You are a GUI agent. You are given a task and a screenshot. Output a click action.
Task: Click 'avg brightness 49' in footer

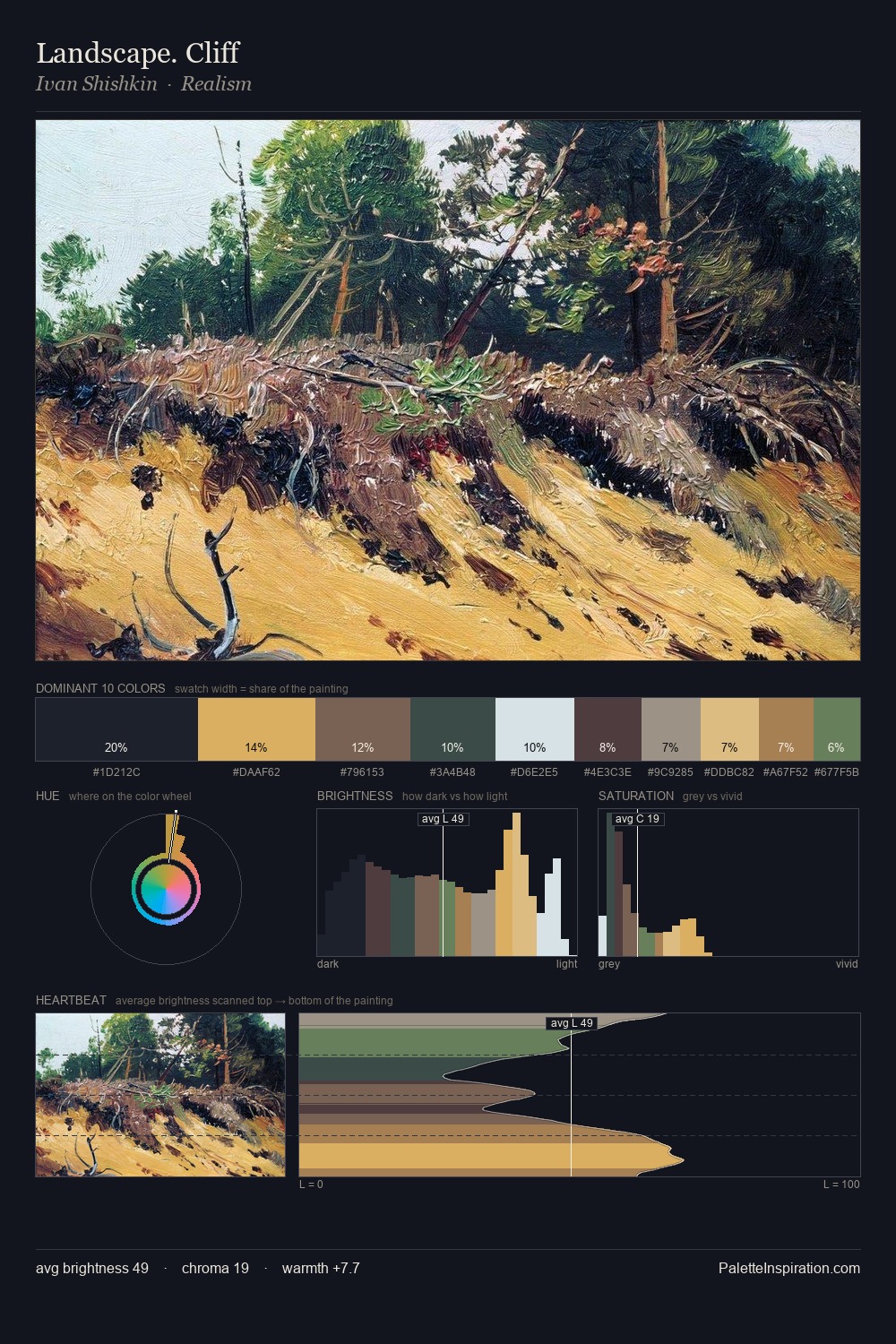(x=92, y=1268)
